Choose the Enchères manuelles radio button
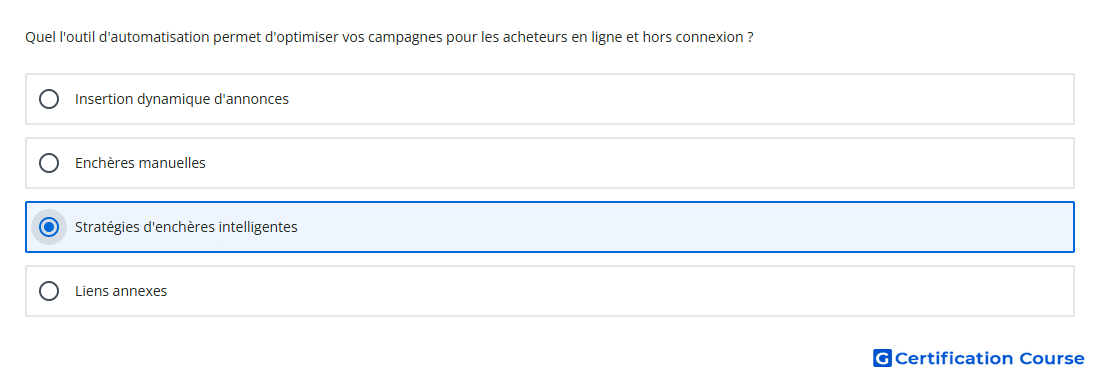 click(x=48, y=163)
